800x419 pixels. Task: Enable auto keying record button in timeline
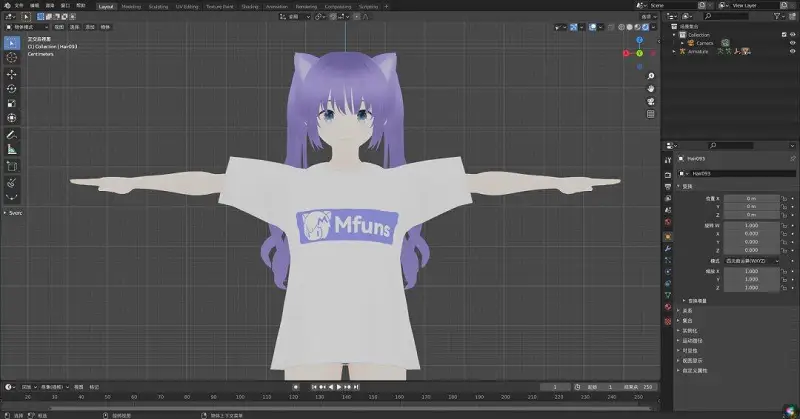point(295,387)
